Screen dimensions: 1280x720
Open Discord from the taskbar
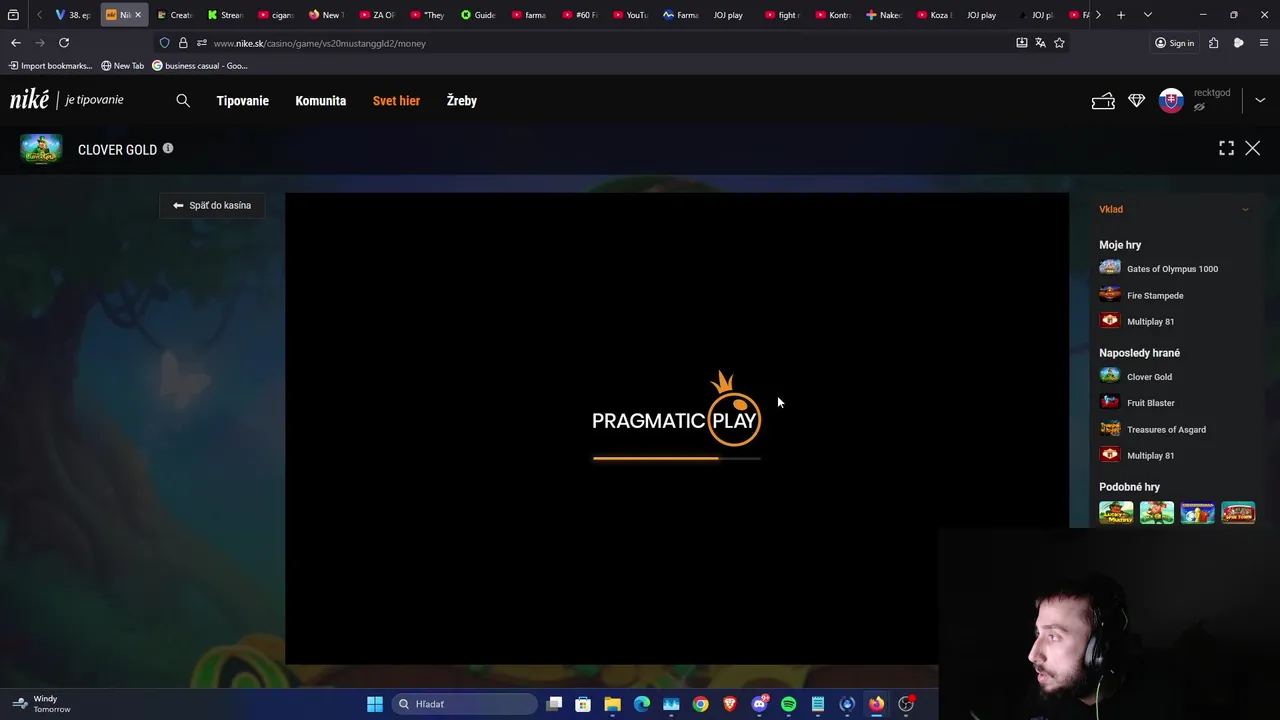(760, 704)
